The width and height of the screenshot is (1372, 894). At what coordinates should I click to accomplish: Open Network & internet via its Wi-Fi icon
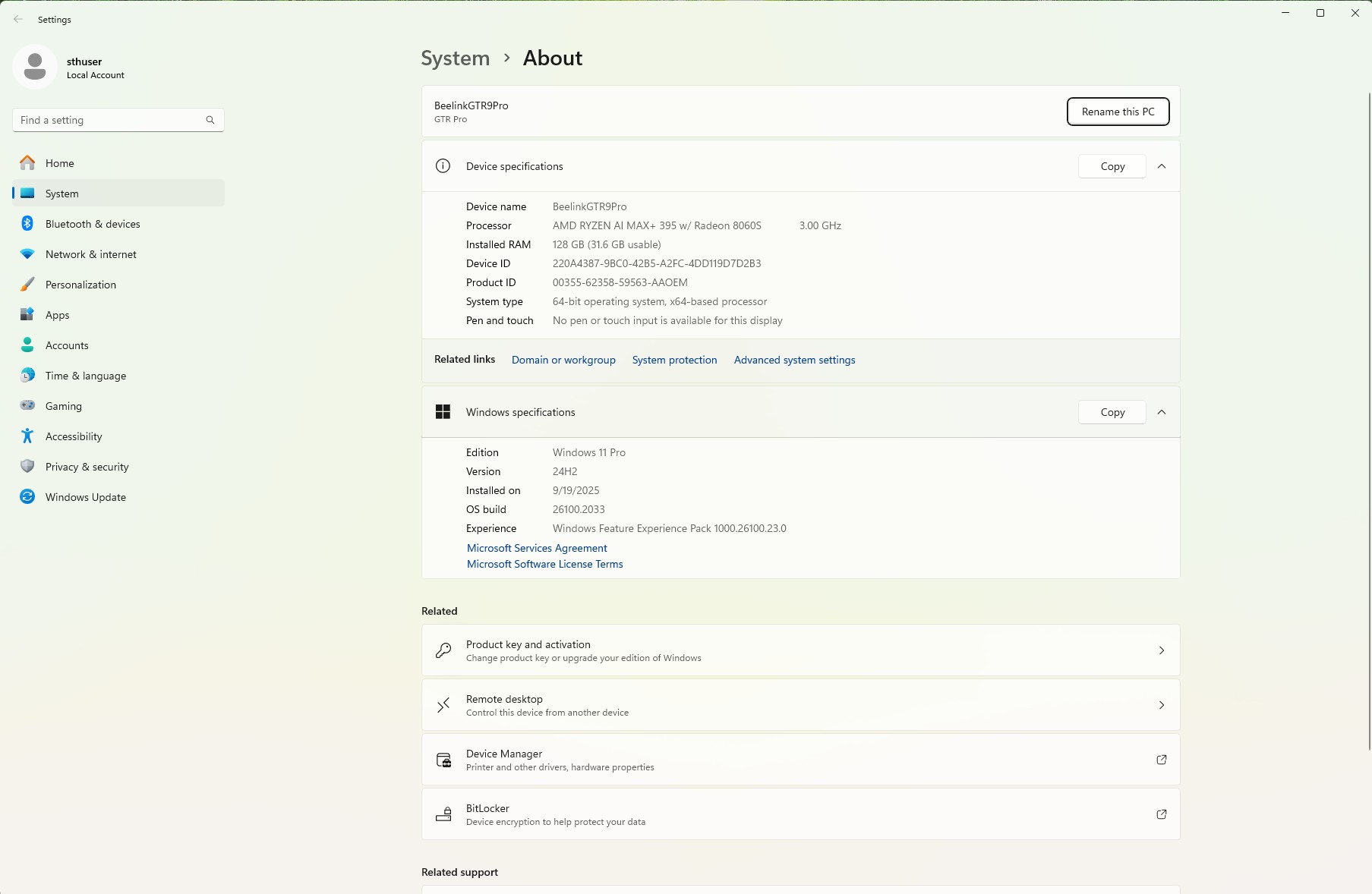(x=27, y=254)
